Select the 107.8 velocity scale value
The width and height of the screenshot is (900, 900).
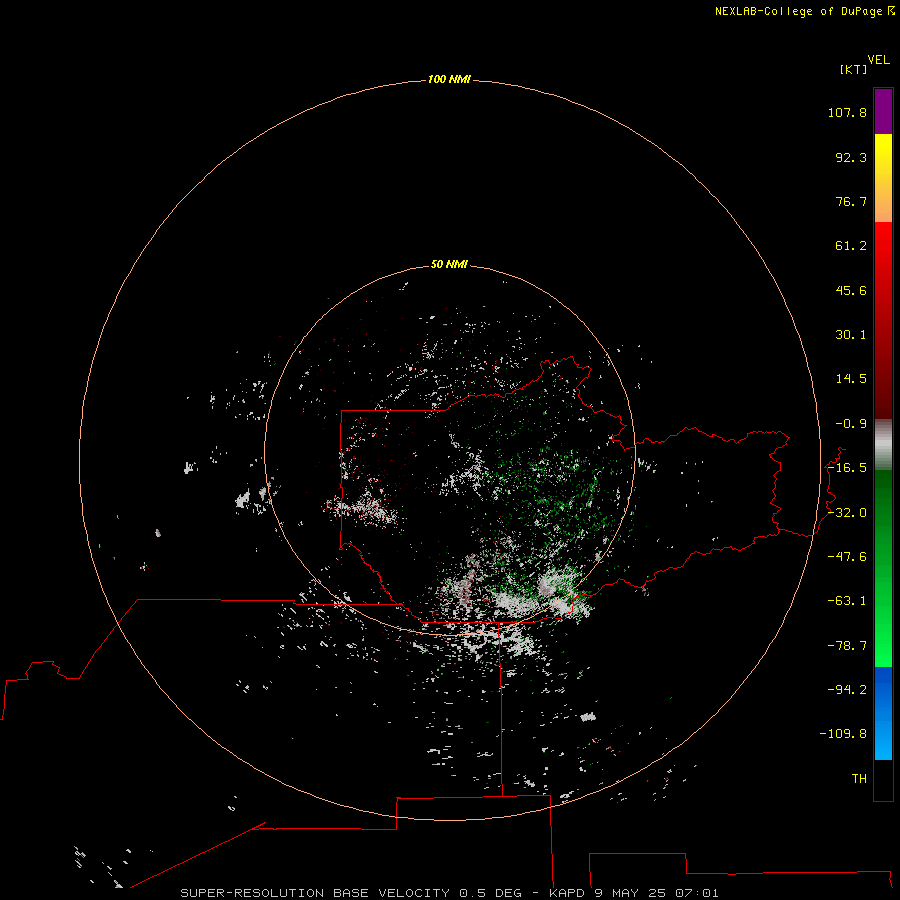click(x=847, y=112)
